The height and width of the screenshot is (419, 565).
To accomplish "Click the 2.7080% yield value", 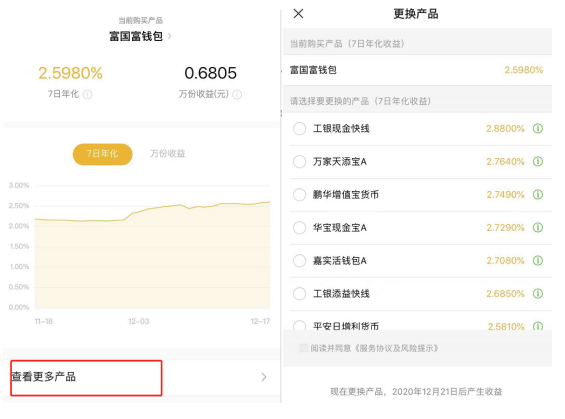I will click(x=505, y=260).
